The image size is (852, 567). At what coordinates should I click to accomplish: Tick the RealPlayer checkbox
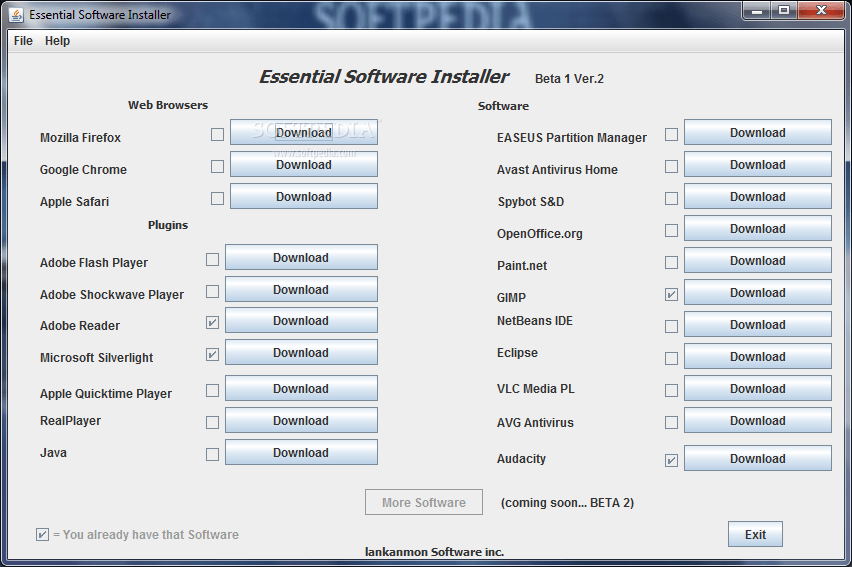click(x=212, y=422)
